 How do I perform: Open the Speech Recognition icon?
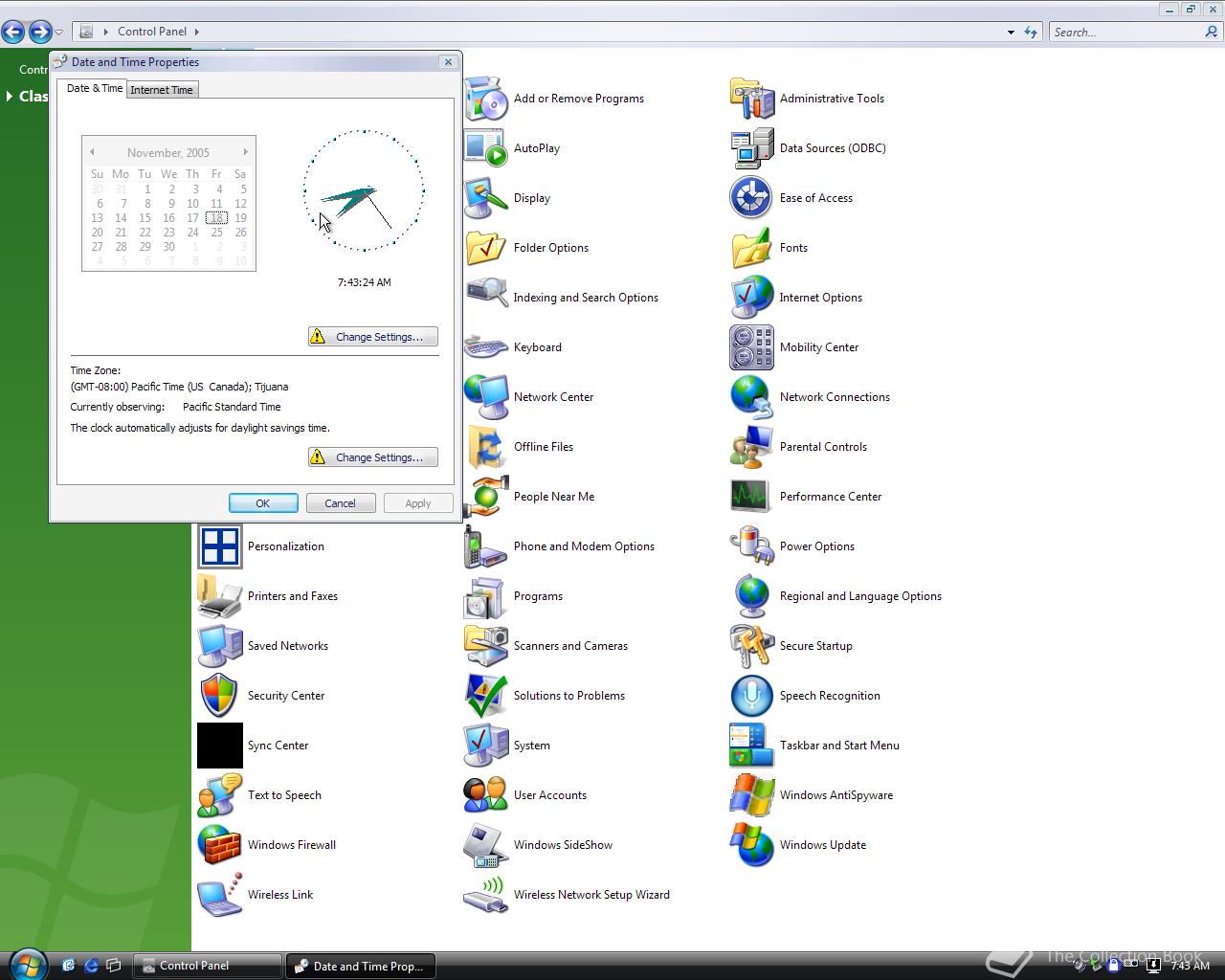point(752,695)
